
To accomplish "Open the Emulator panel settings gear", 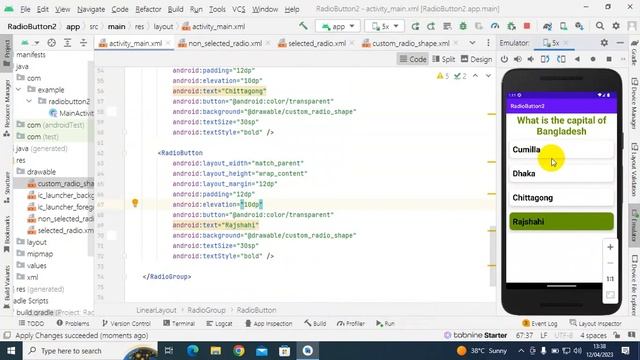I will point(604,43).
